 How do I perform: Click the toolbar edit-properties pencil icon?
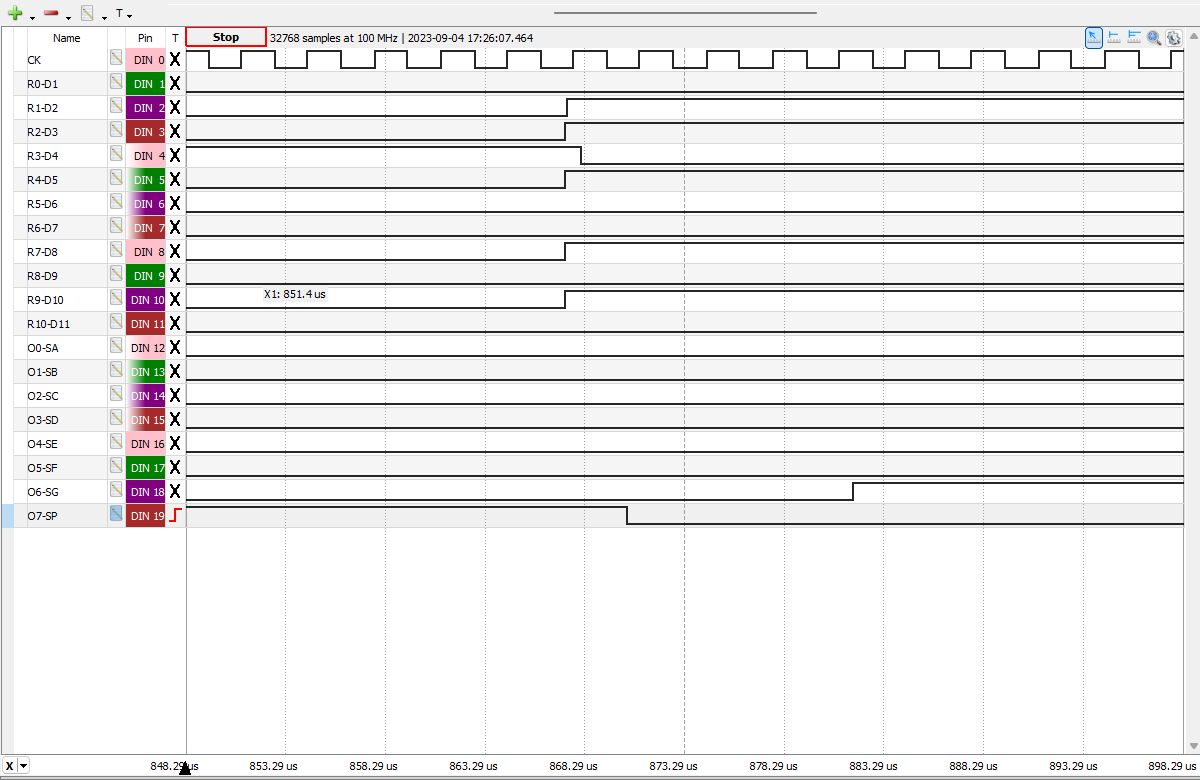pyautogui.click(x=87, y=14)
